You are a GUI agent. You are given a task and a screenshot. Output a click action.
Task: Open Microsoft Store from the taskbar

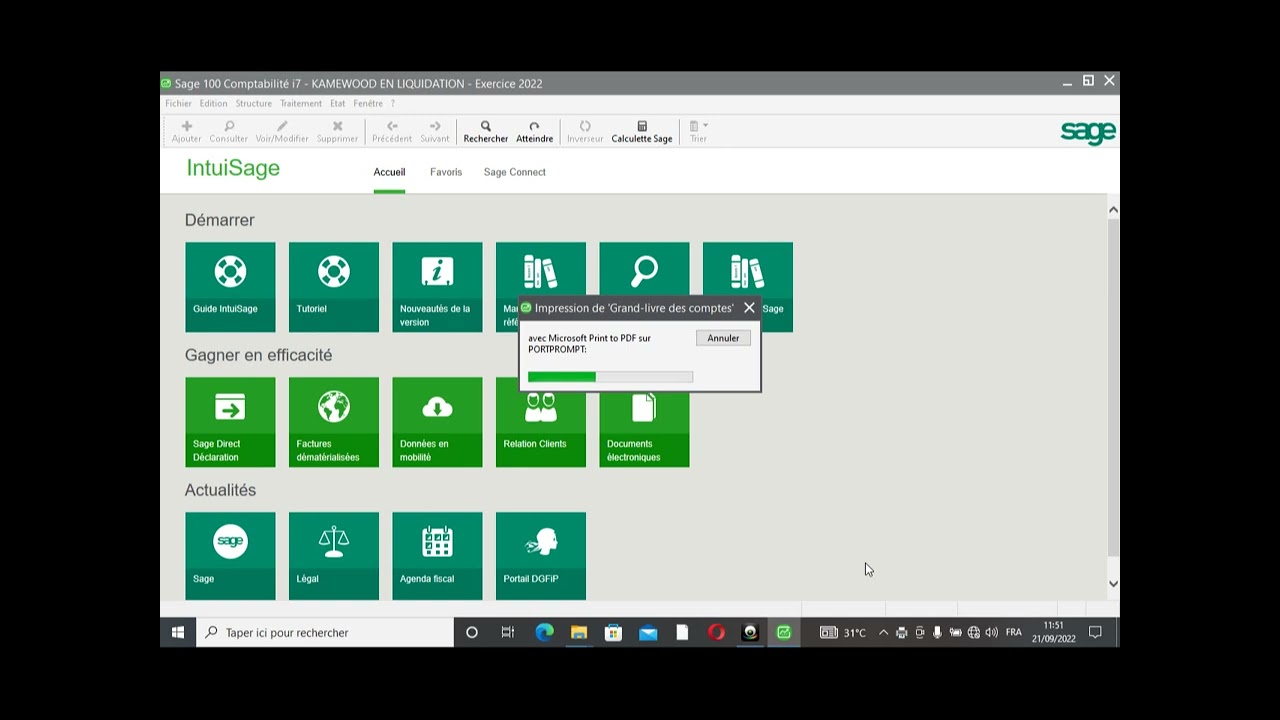613,632
